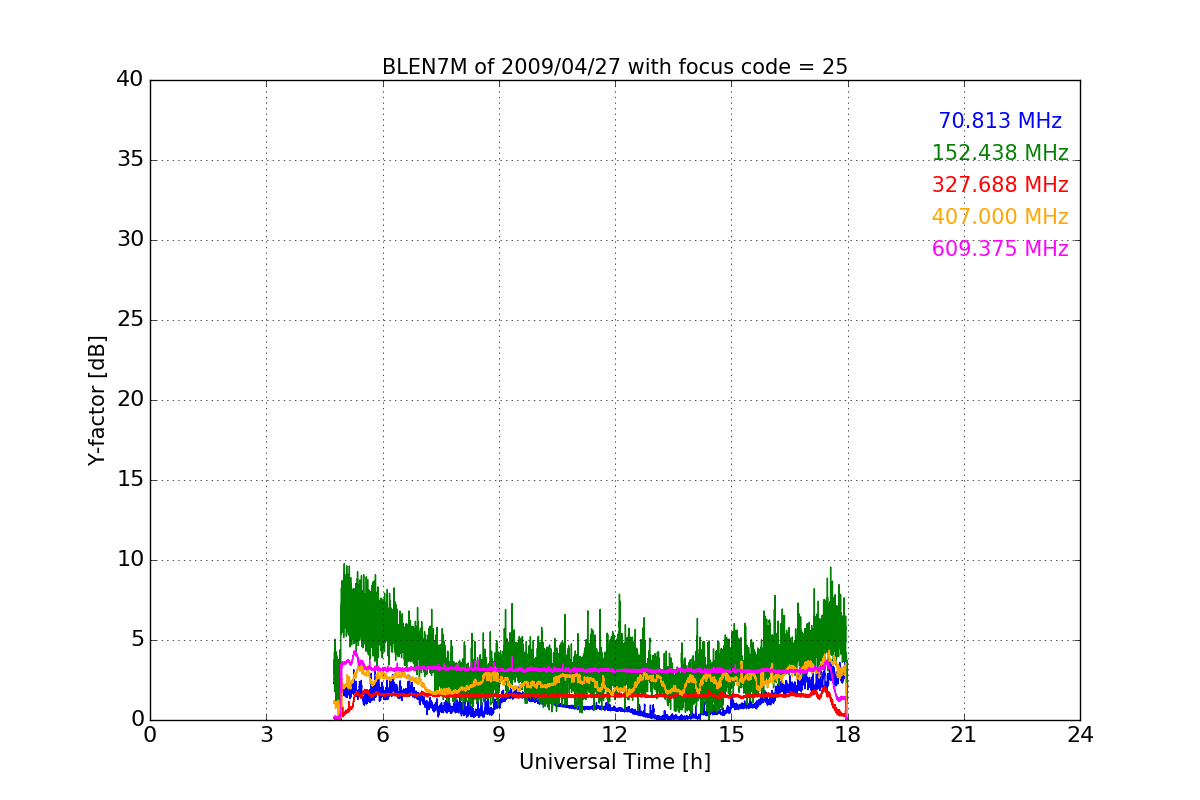Click the x-axis tick label 18
The image size is (1200, 800).
tap(848, 735)
